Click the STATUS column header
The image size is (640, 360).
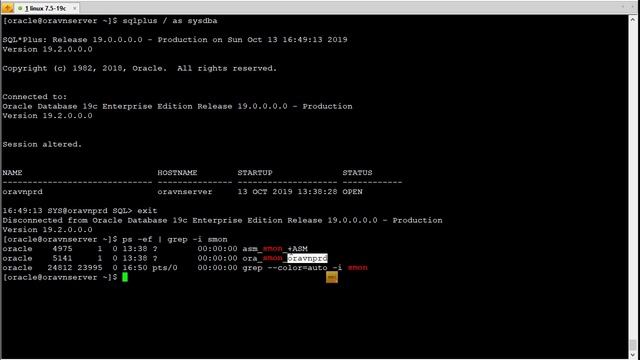[x=357, y=173]
